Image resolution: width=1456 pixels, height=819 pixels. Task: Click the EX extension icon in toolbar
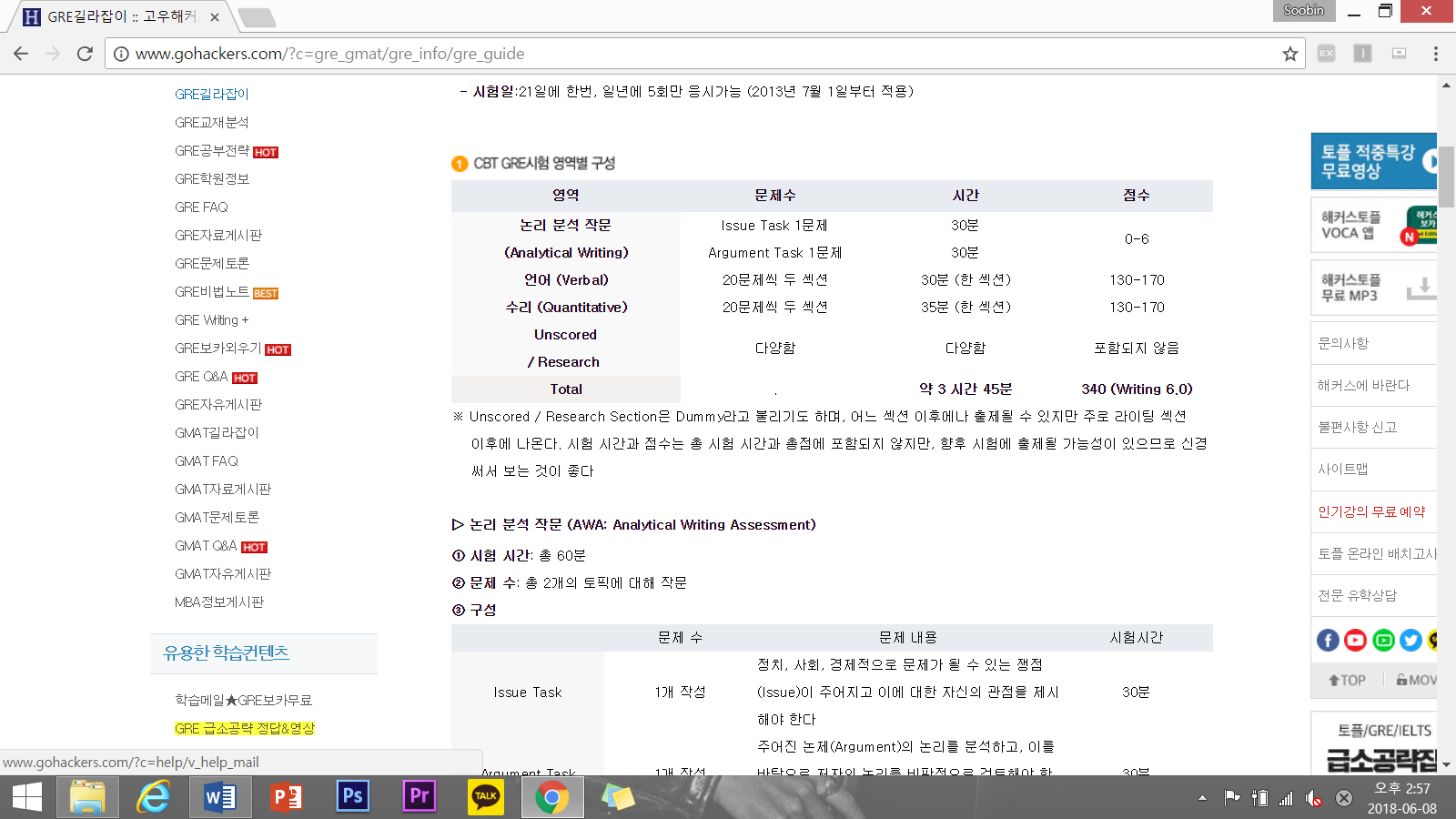click(x=1326, y=54)
